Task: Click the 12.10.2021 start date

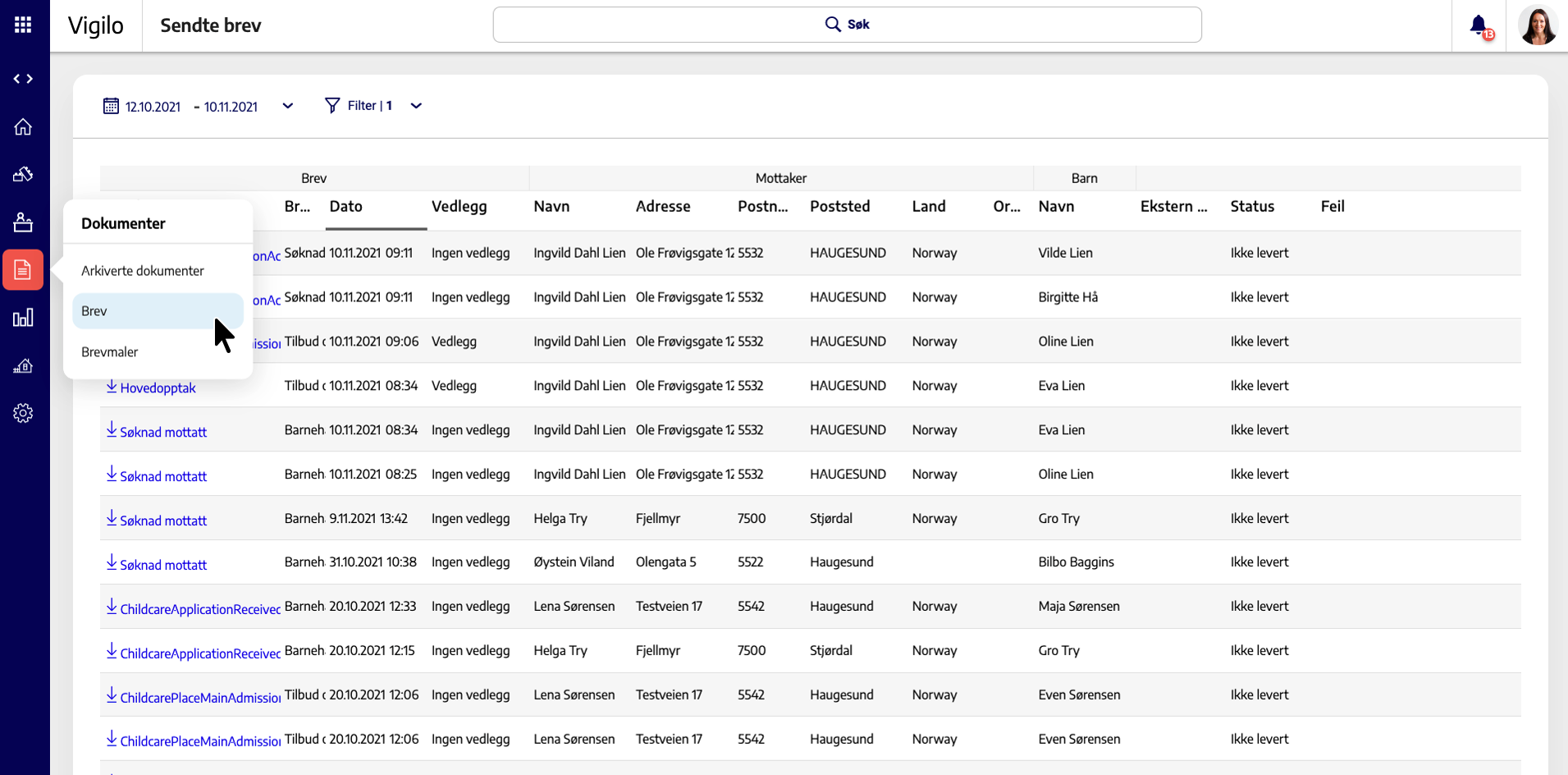Action: tap(153, 107)
